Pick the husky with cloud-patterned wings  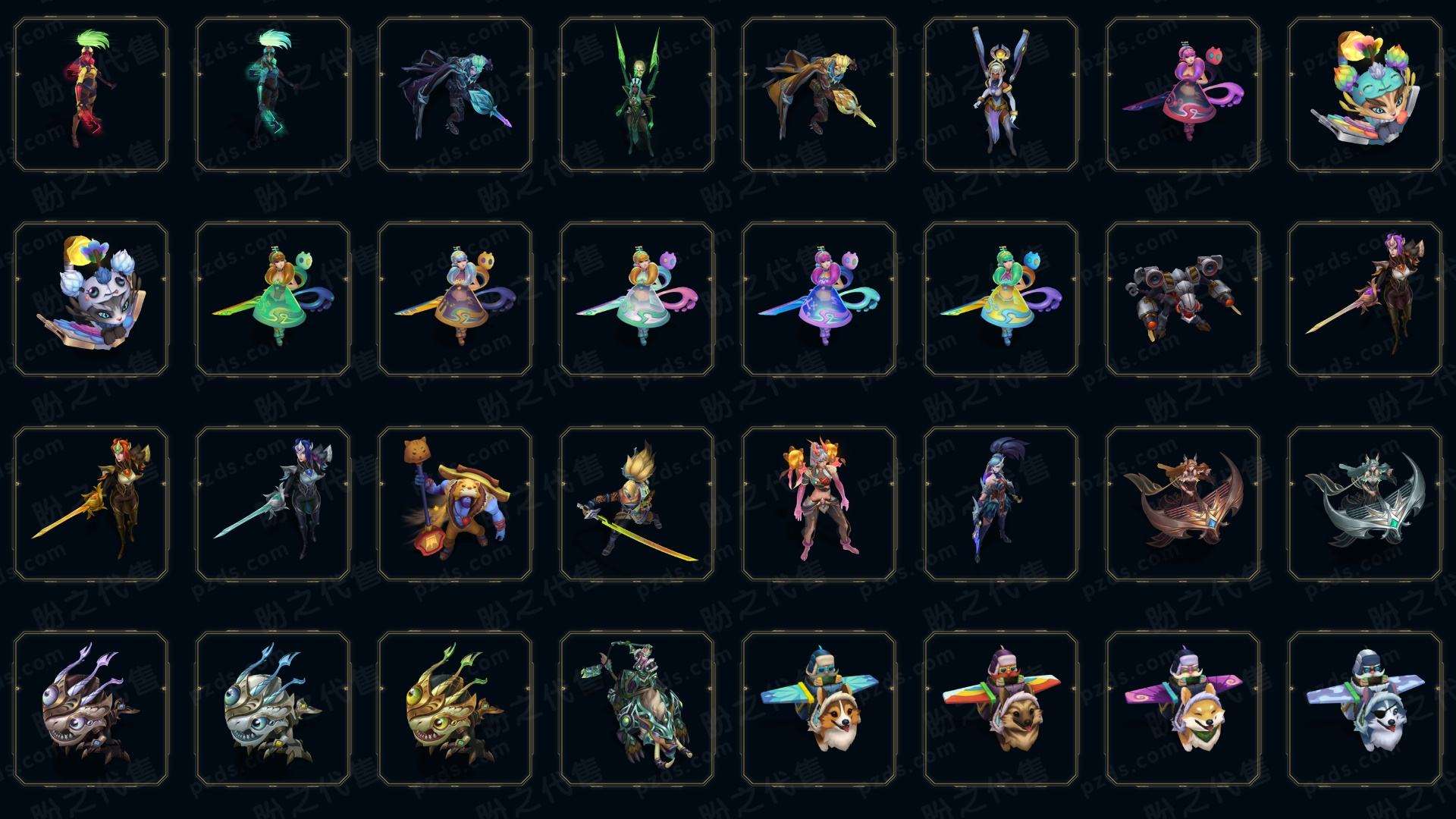(x=1365, y=708)
